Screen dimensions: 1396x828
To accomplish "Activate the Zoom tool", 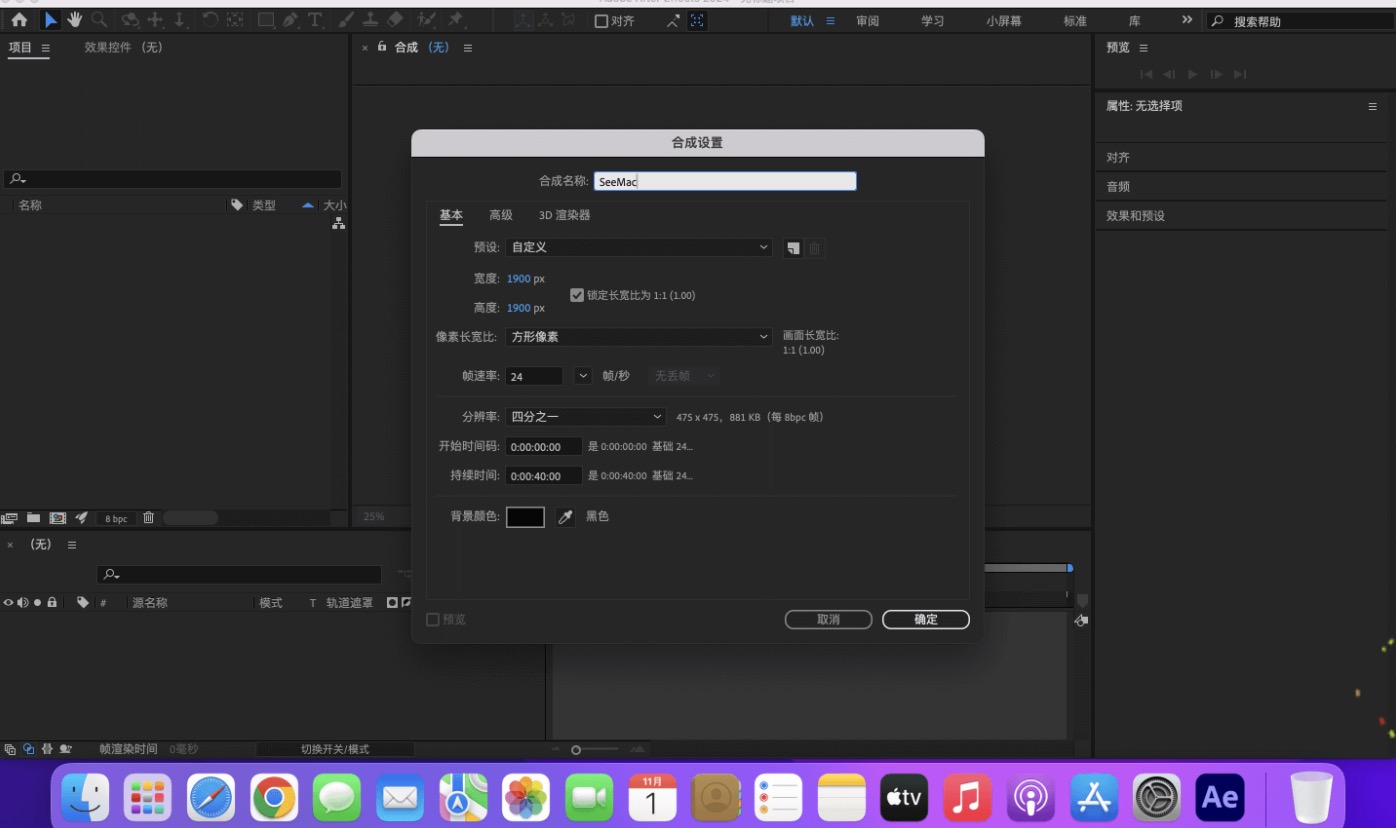I will (x=98, y=18).
